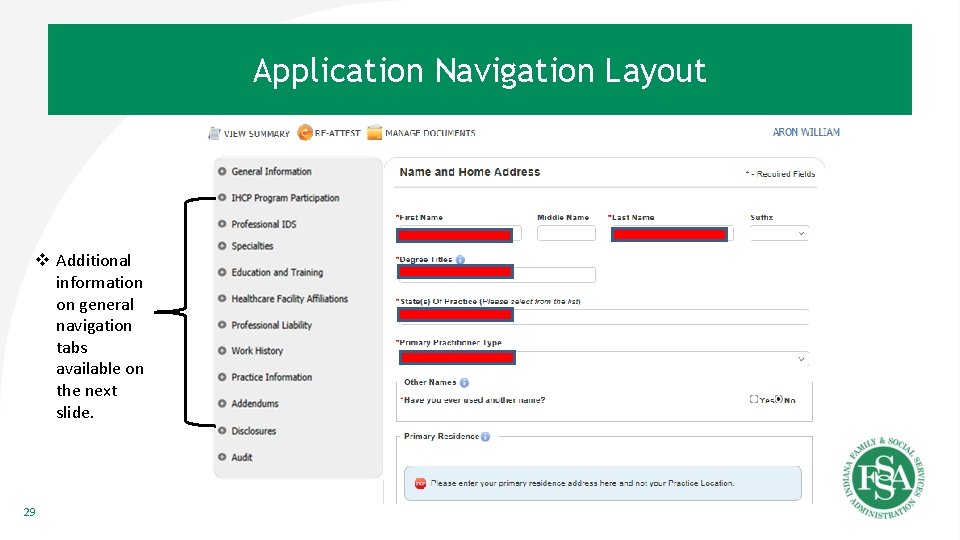The height and width of the screenshot is (540, 960).
Task: Click the bullet beside Audit
Action: click(222, 457)
